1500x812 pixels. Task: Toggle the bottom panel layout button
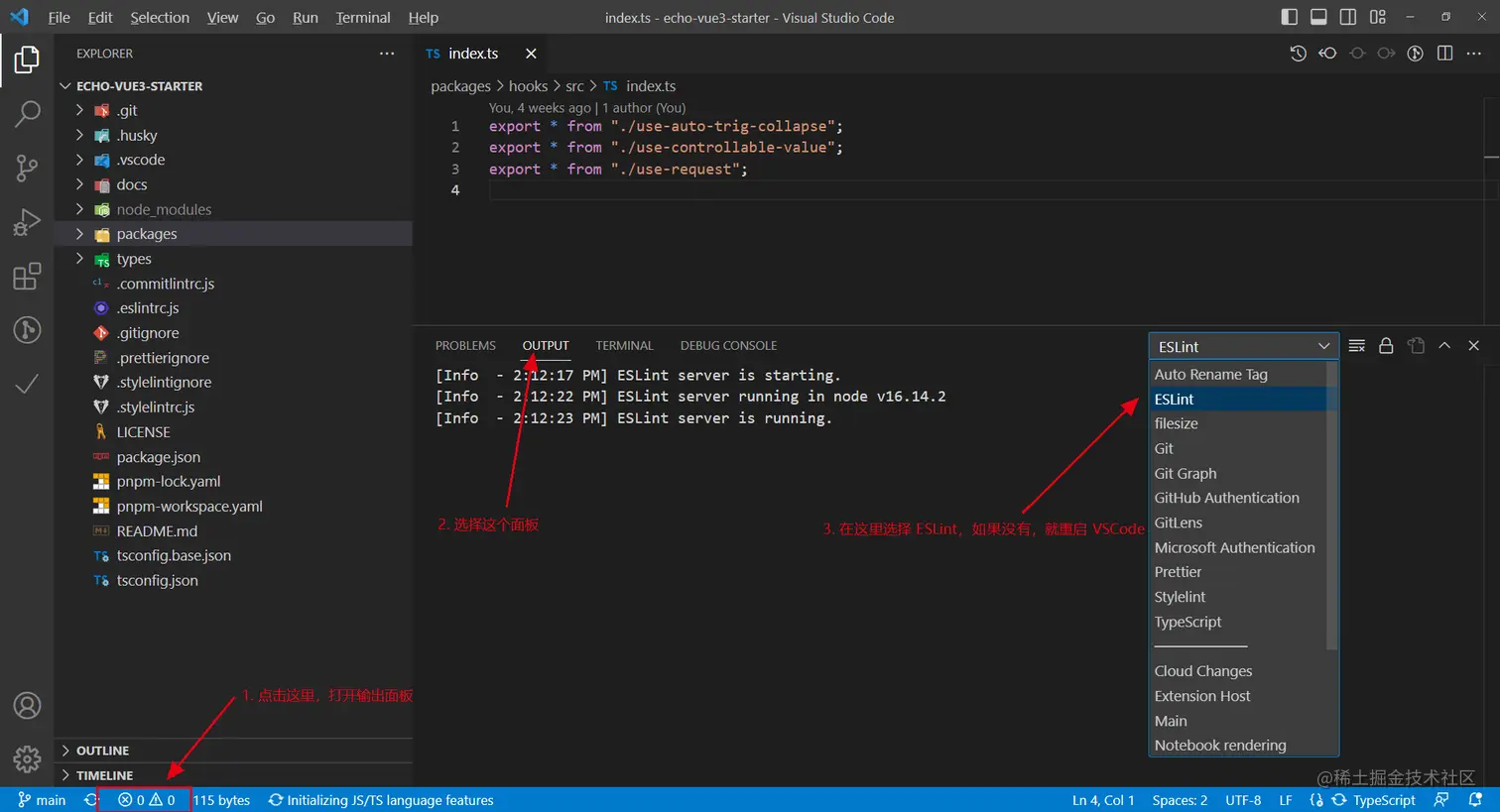click(1318, 17)
